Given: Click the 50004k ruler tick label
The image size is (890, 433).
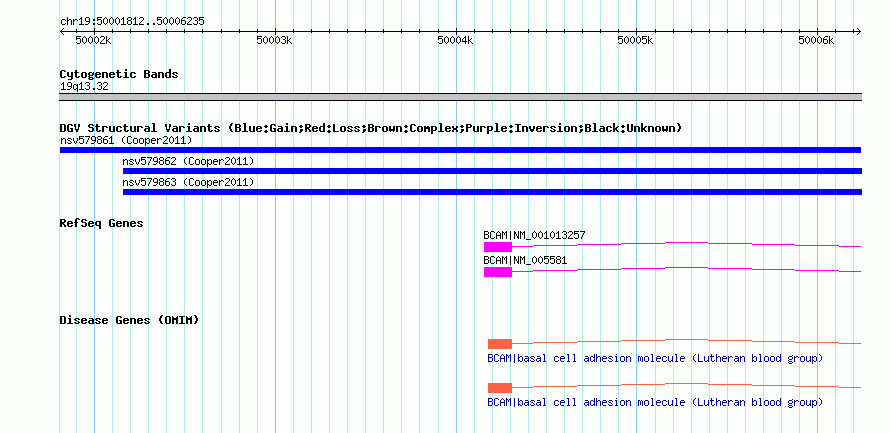Looking at the screenshot, I should (455, 40).
